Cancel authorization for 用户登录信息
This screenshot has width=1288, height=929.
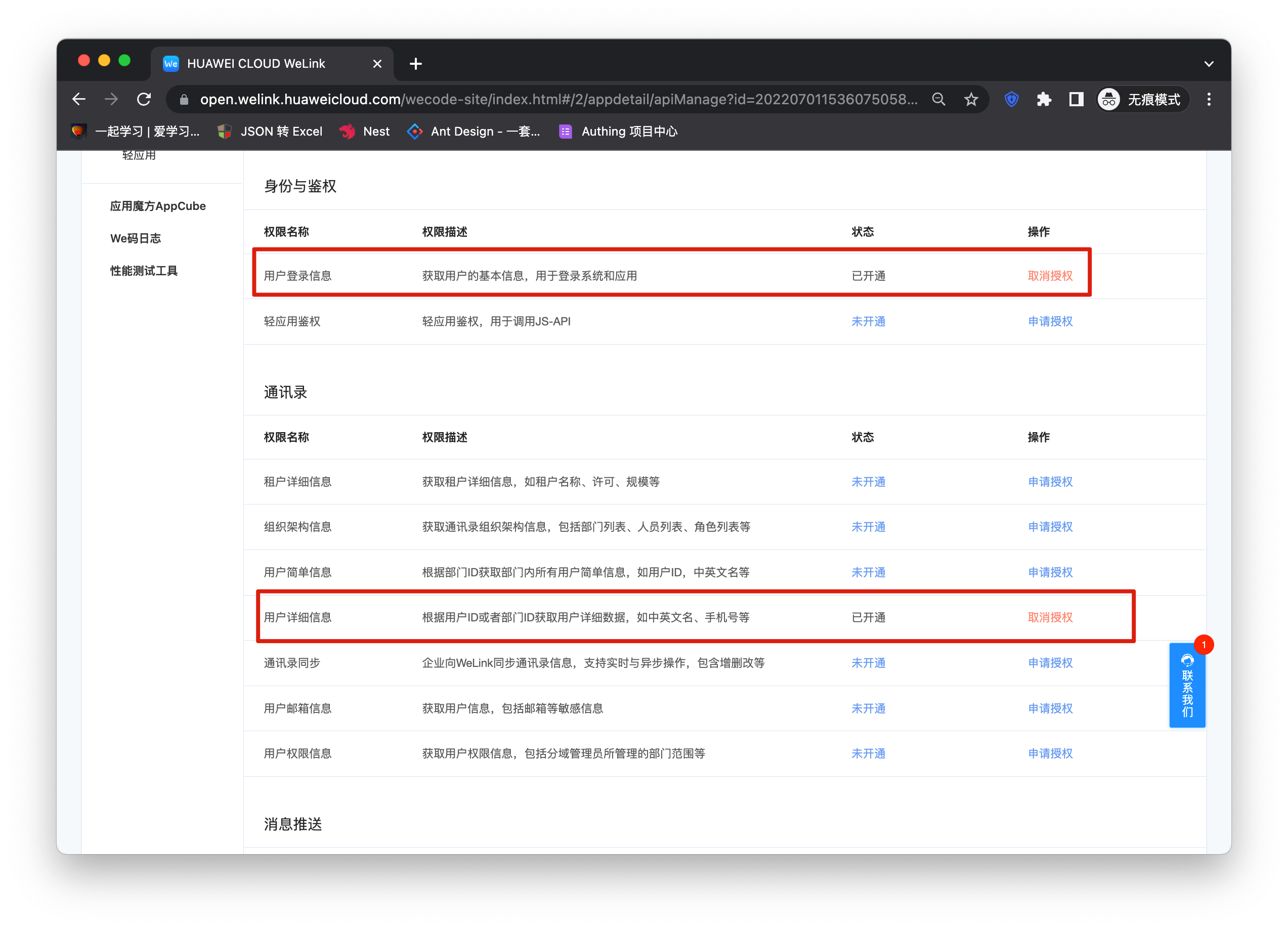1050,276
